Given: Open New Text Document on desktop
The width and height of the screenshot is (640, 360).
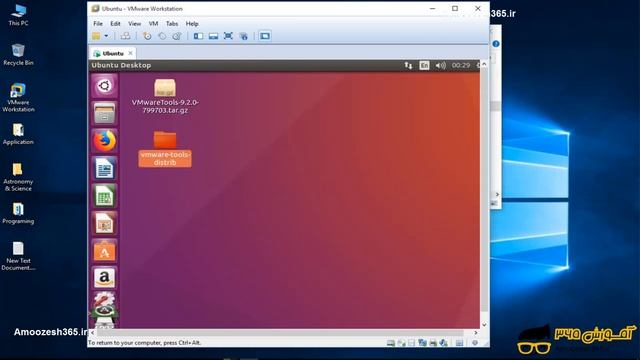Looking at the screenshot, I should point(18,256).
